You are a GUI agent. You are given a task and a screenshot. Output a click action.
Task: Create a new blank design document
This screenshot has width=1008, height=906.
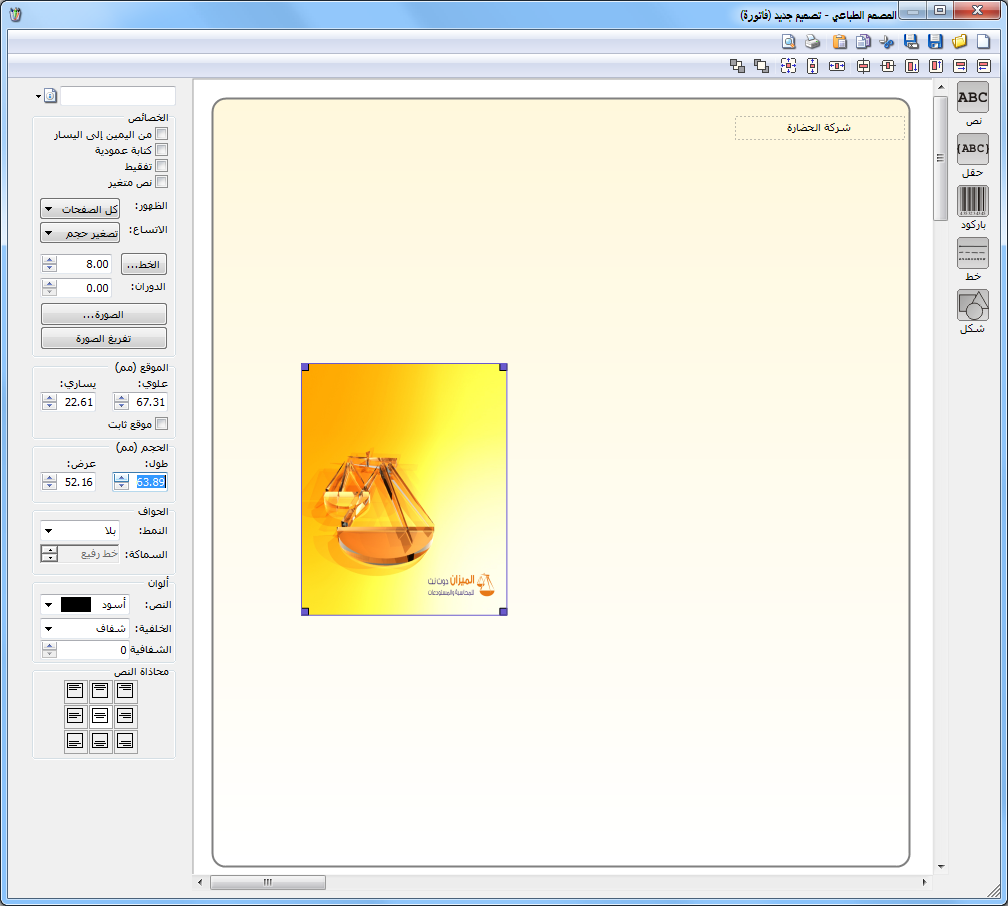984,42
